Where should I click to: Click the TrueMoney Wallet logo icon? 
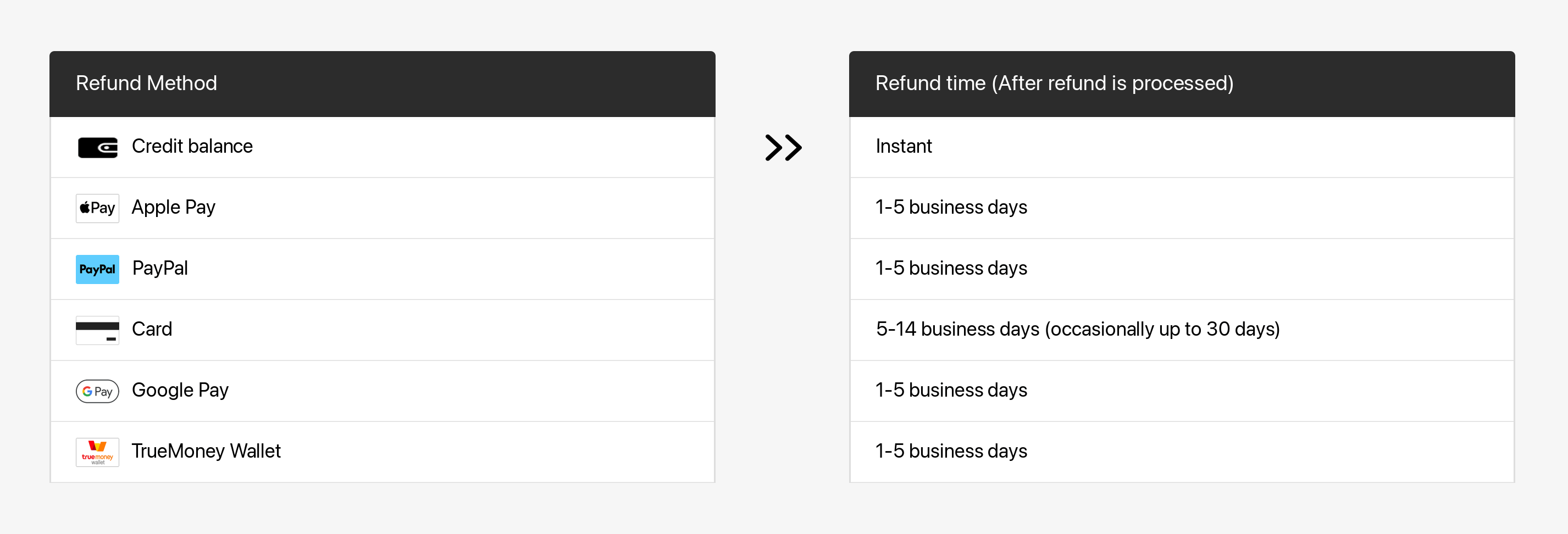pos(97,452)
